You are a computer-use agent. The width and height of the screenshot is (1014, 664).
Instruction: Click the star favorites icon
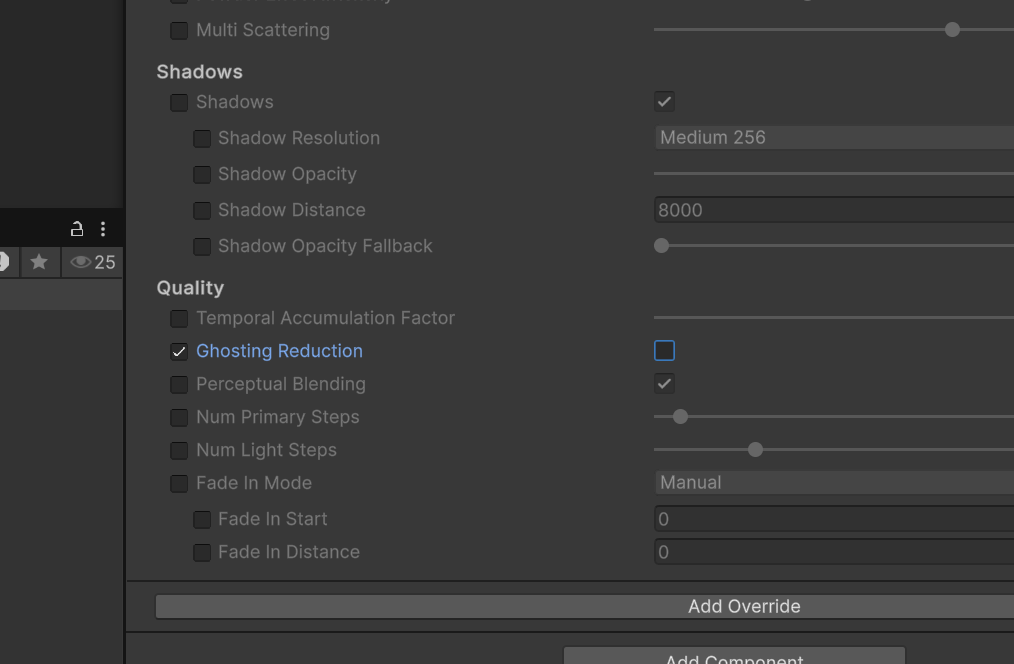(x=39, y=262)
